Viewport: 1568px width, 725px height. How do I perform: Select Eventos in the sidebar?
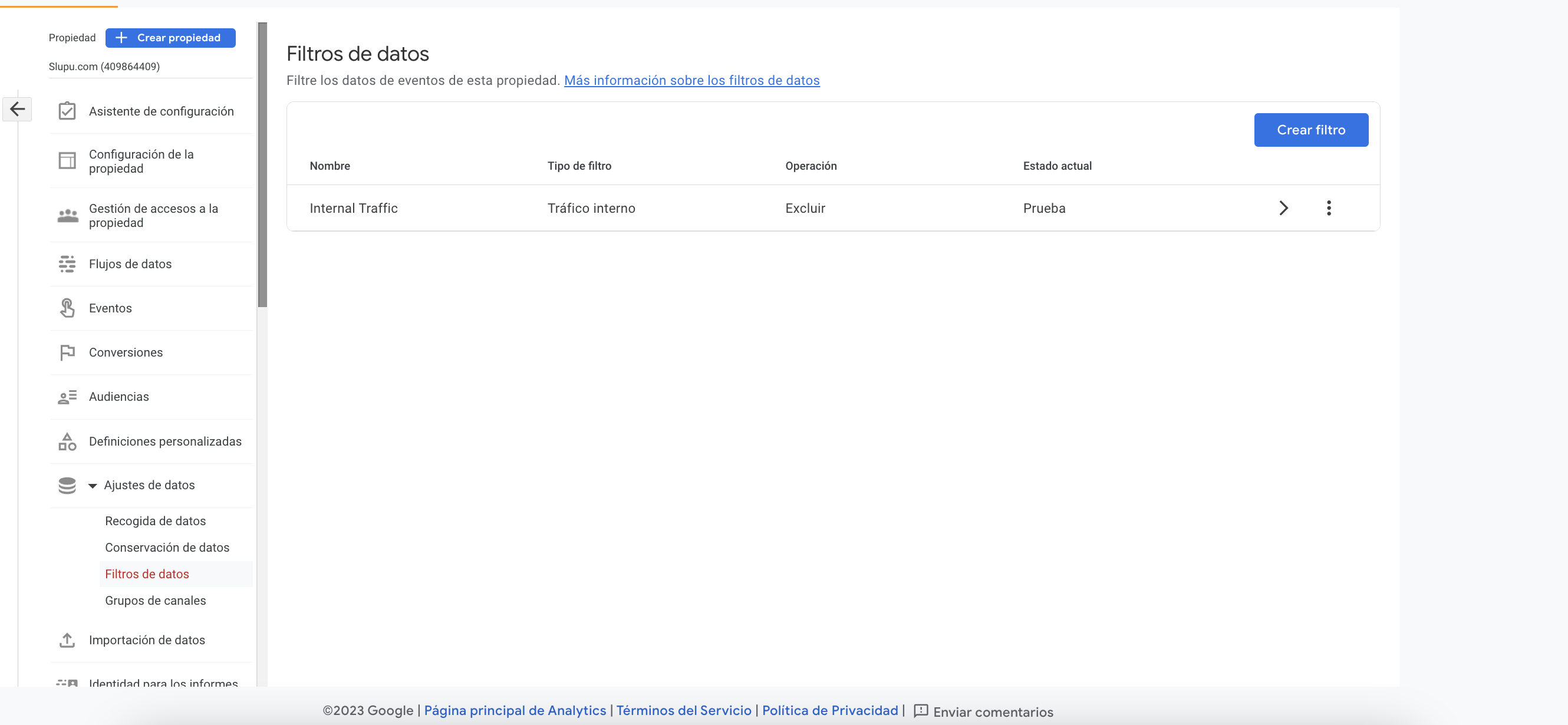[x=151, y=308]
